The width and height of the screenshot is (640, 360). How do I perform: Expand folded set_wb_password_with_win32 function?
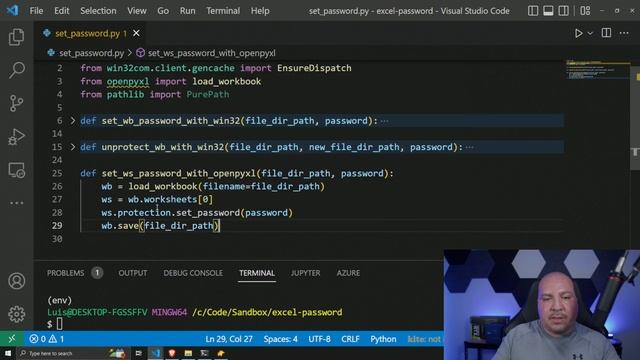(x=73, y=121)
